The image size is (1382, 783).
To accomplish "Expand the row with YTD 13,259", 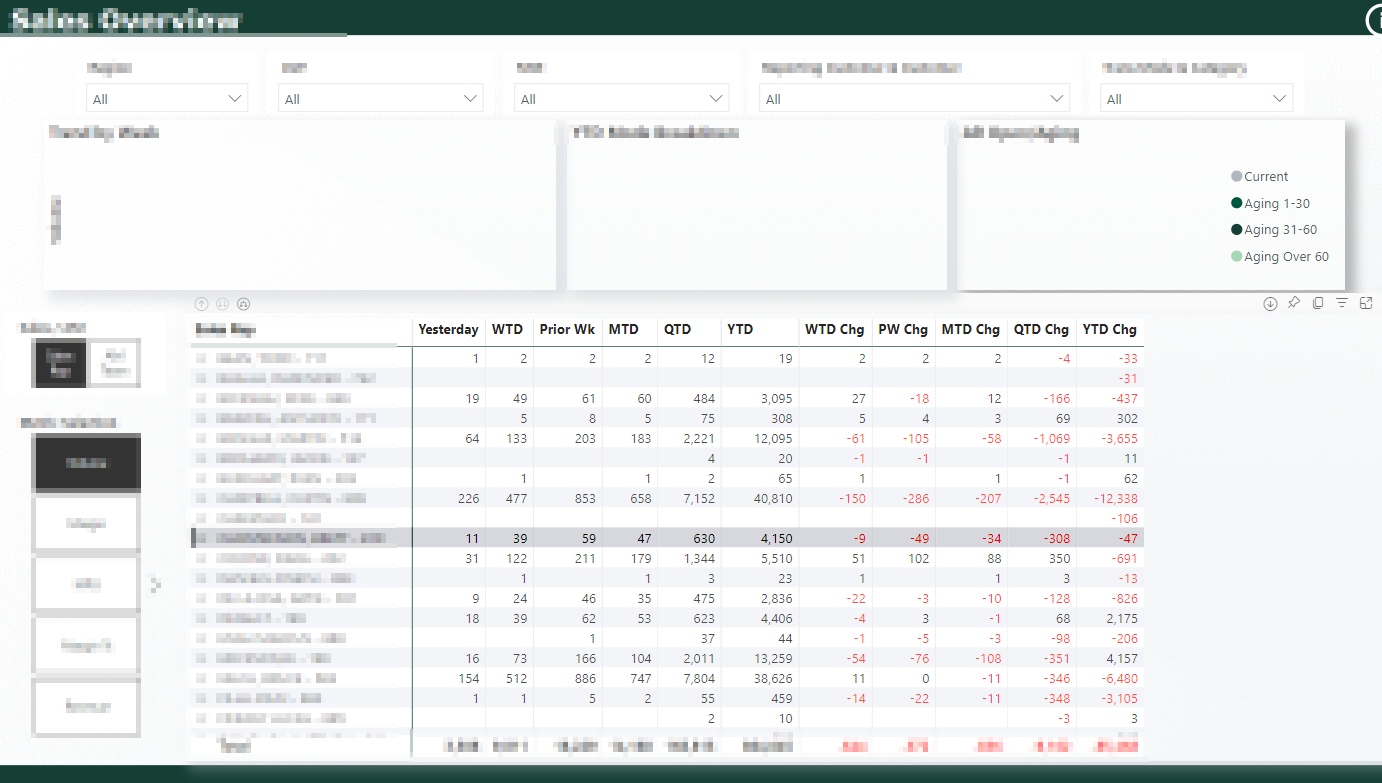I will pos(200,658).
